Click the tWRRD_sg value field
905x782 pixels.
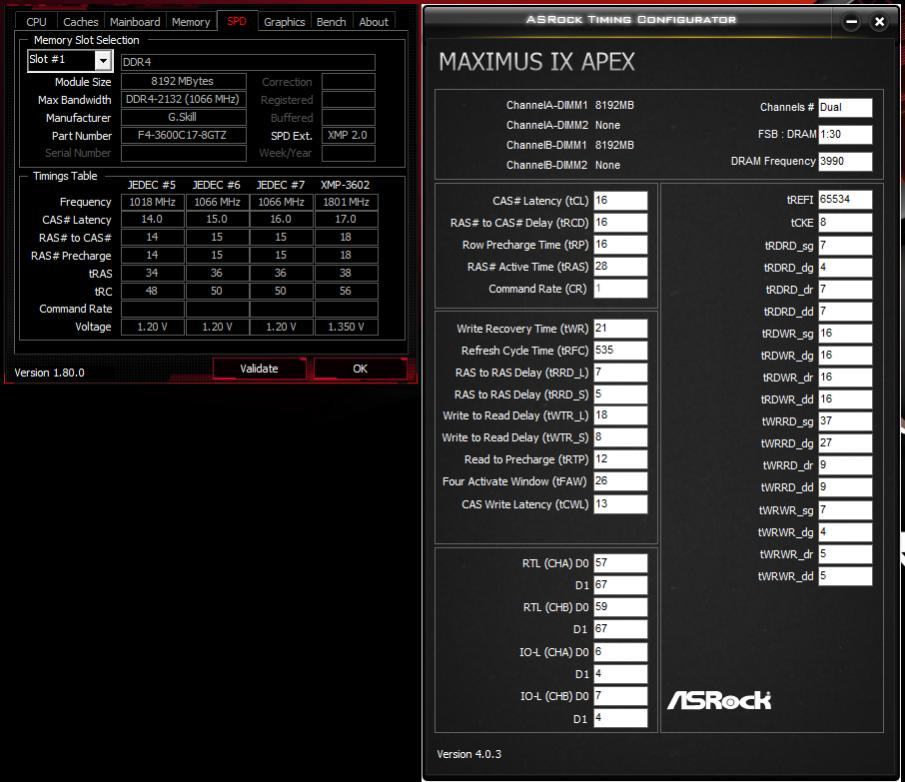pos(845,421)
